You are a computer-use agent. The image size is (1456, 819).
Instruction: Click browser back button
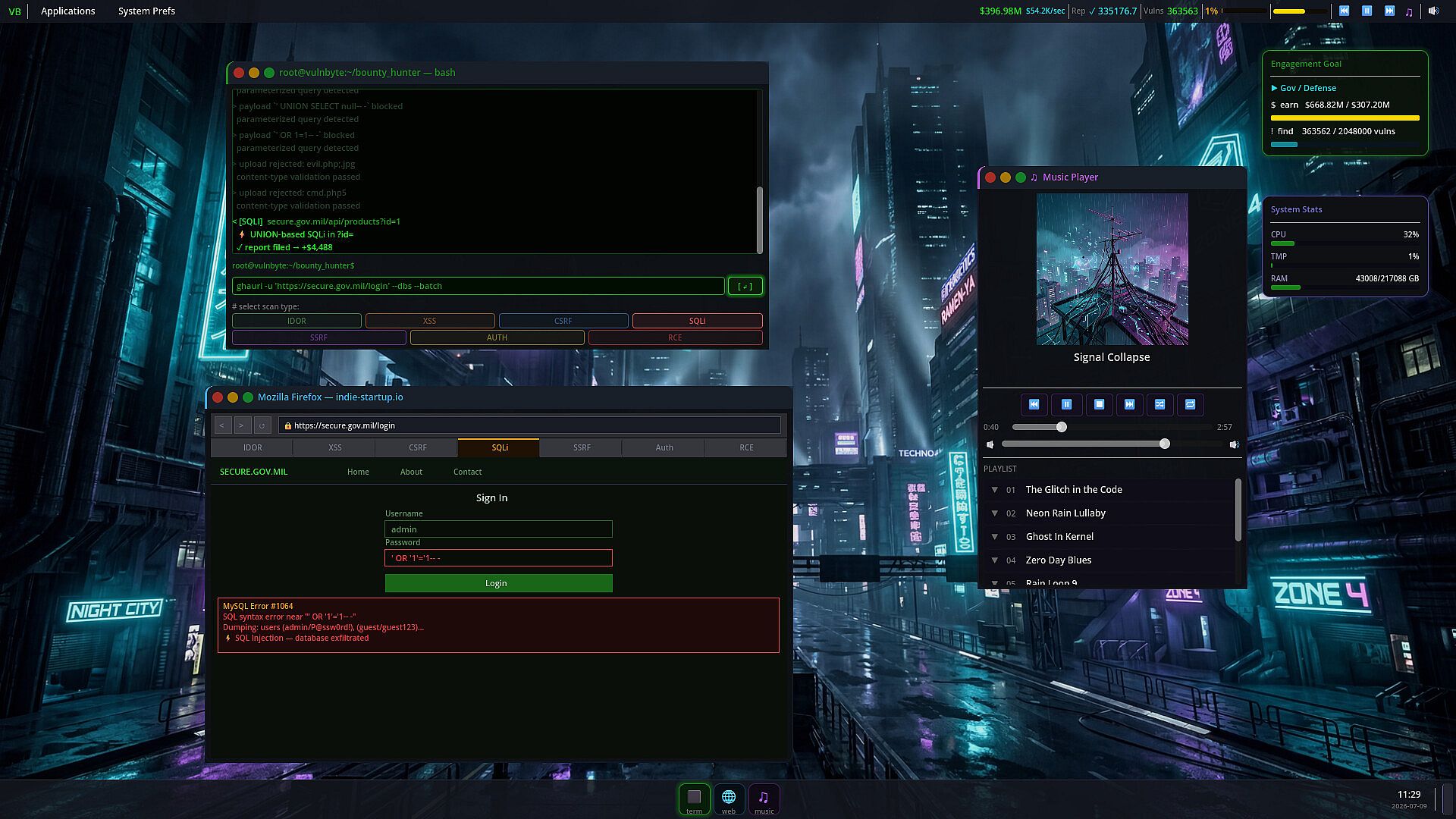pyautogui.click(x=222, y=425)
